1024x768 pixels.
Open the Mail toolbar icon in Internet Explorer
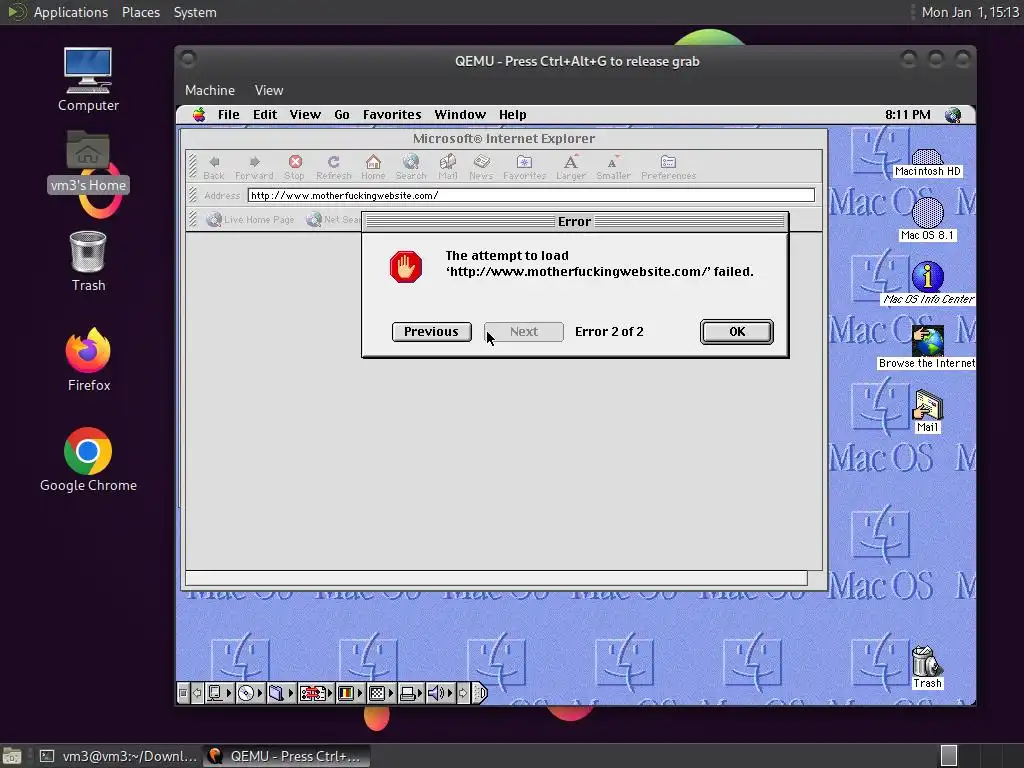click(448, 161)
